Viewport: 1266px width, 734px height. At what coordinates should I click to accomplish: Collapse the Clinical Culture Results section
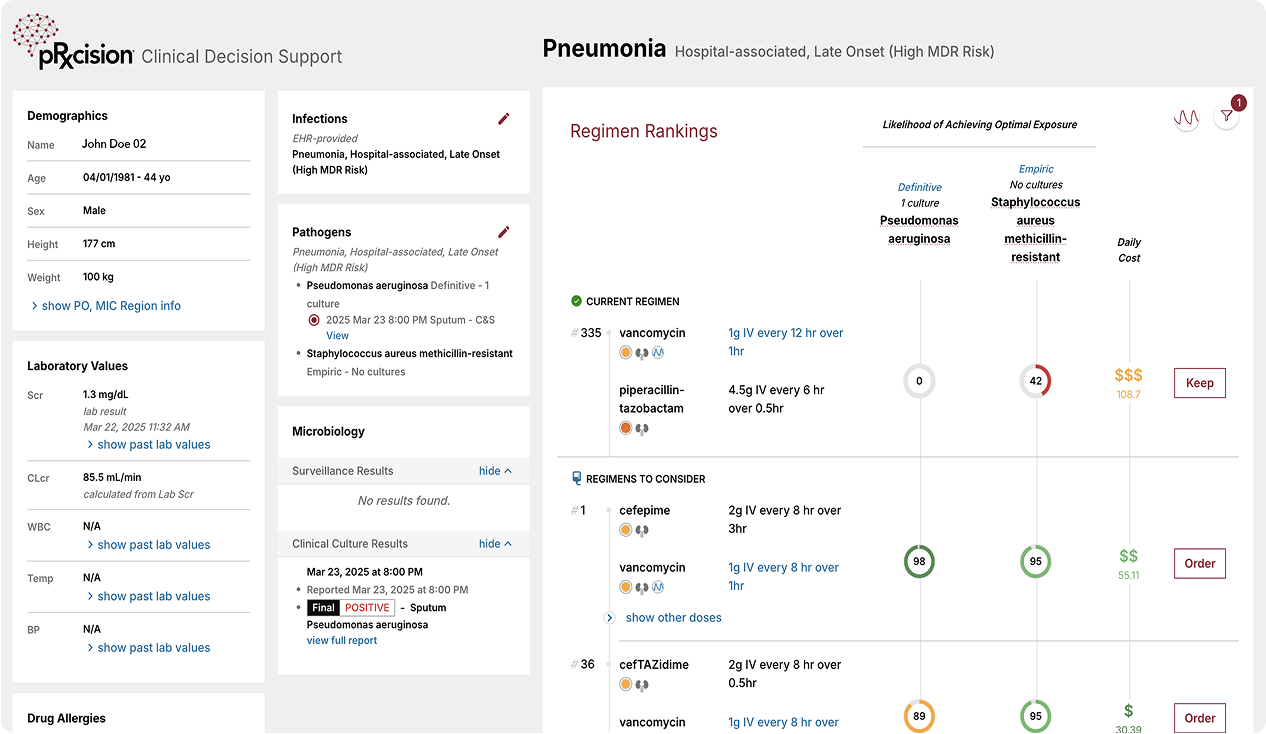tap(495, 544)
